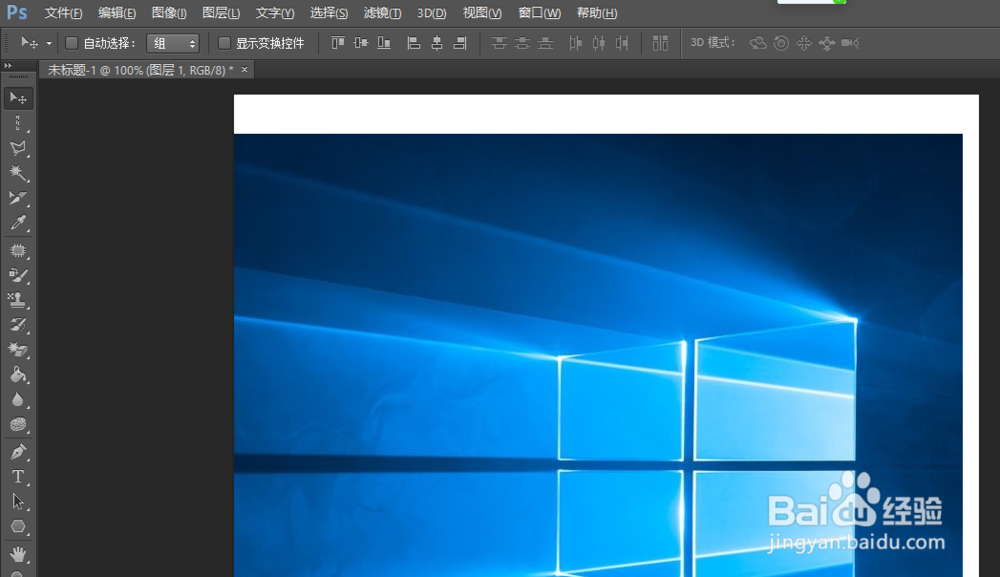1000x577 pixels.
Task: Expand the toolbox with double-arrow
Action: [8, 66]
